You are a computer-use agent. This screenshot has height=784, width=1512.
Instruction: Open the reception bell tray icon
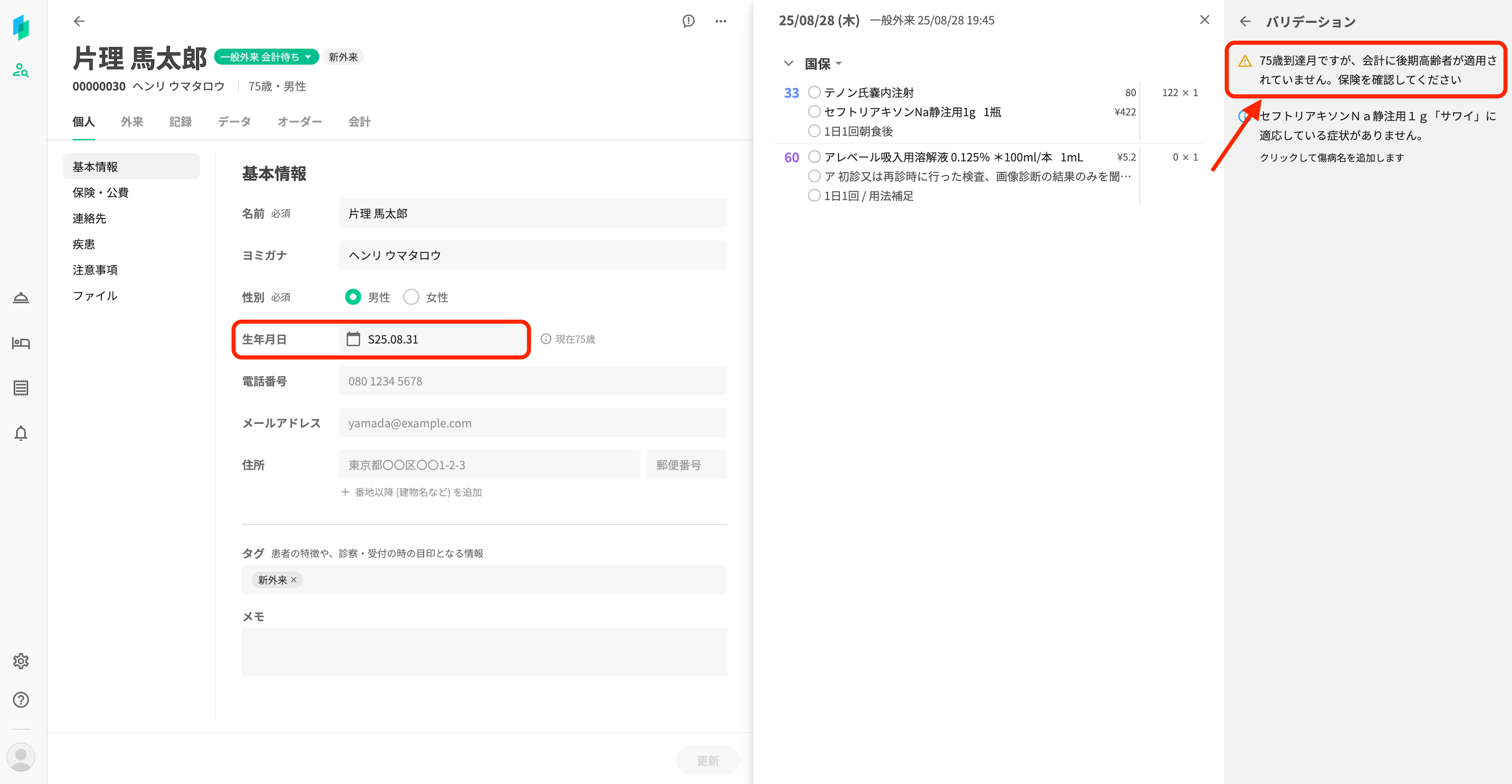coord(20,298)
